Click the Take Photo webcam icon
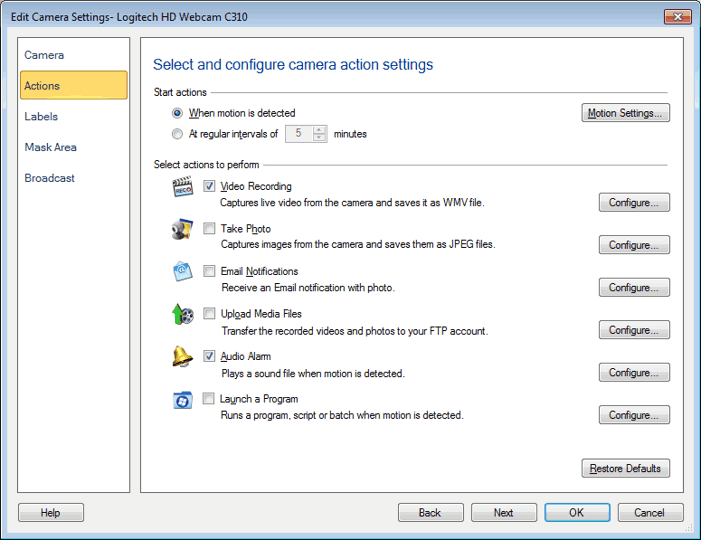This screenshot has height=540, width=701. (182, 229)
